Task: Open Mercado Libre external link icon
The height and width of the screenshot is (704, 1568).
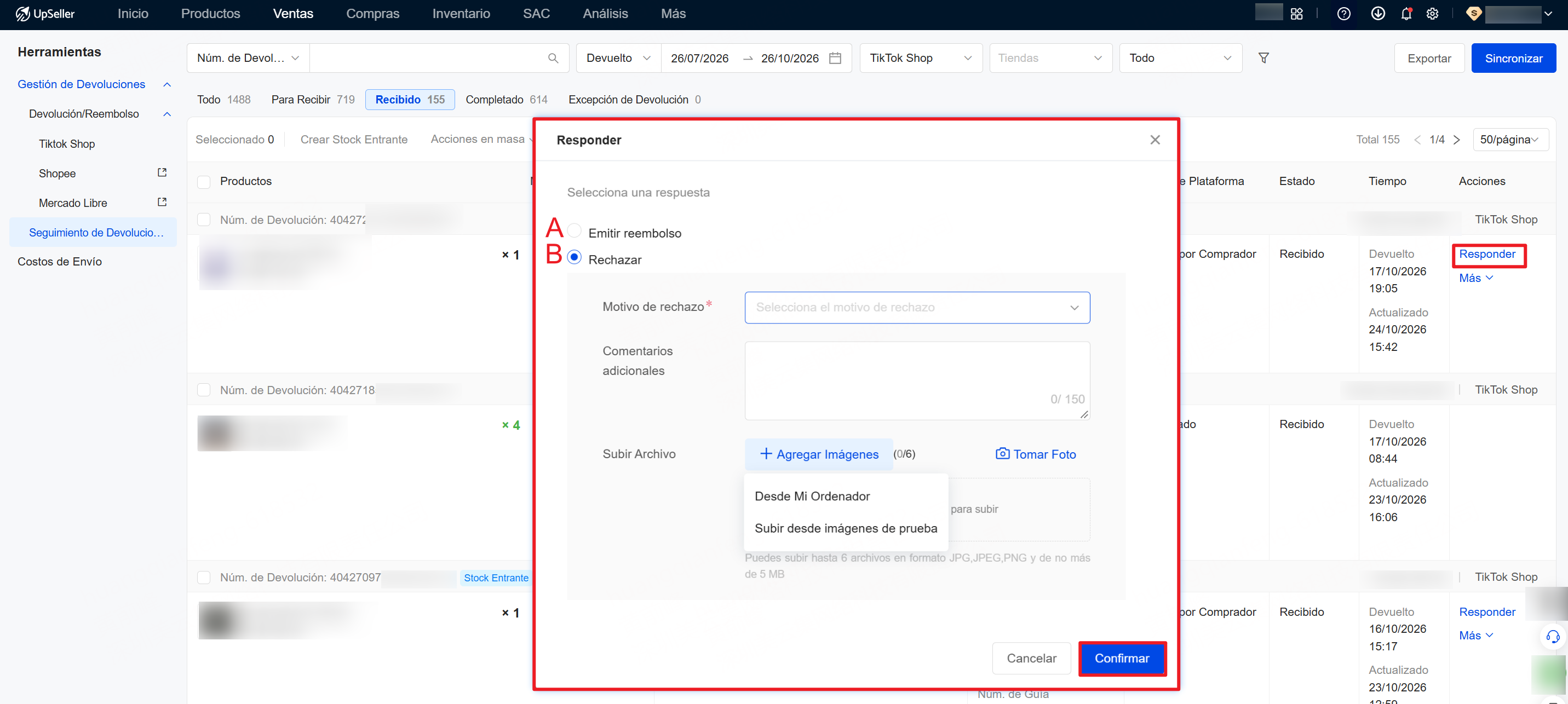Action: [x=162, y=203]
